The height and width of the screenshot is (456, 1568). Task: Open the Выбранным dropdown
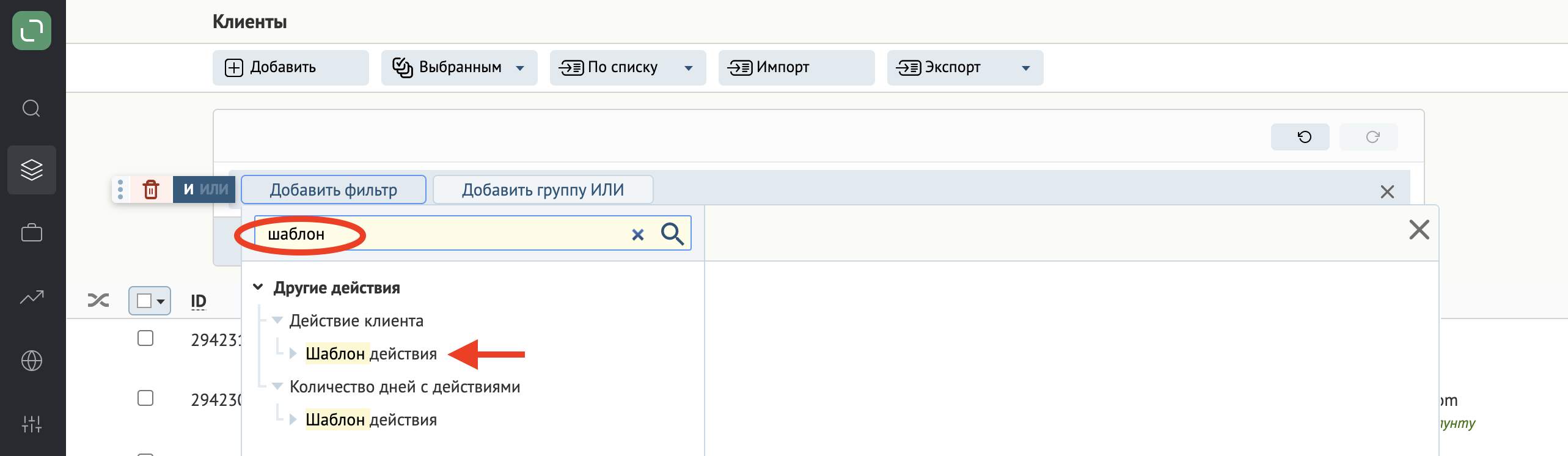[x=460, y=67]
